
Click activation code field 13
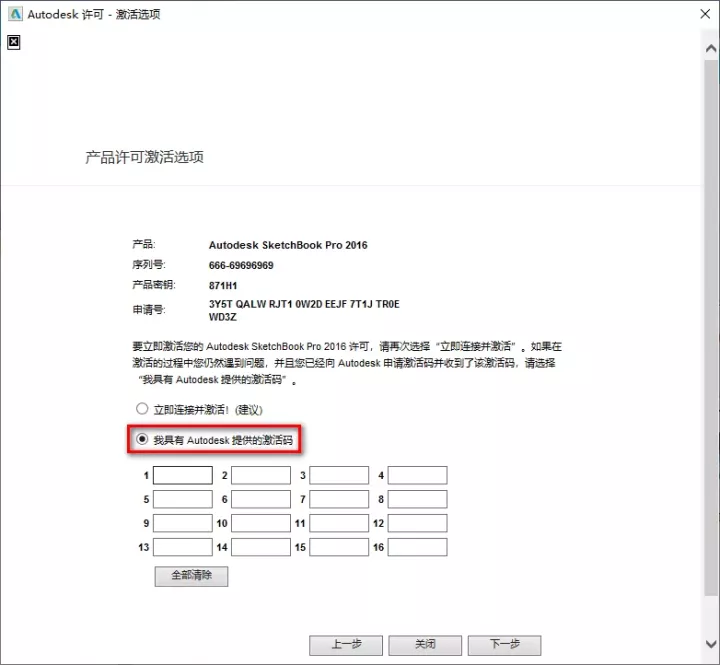[182, 547]
